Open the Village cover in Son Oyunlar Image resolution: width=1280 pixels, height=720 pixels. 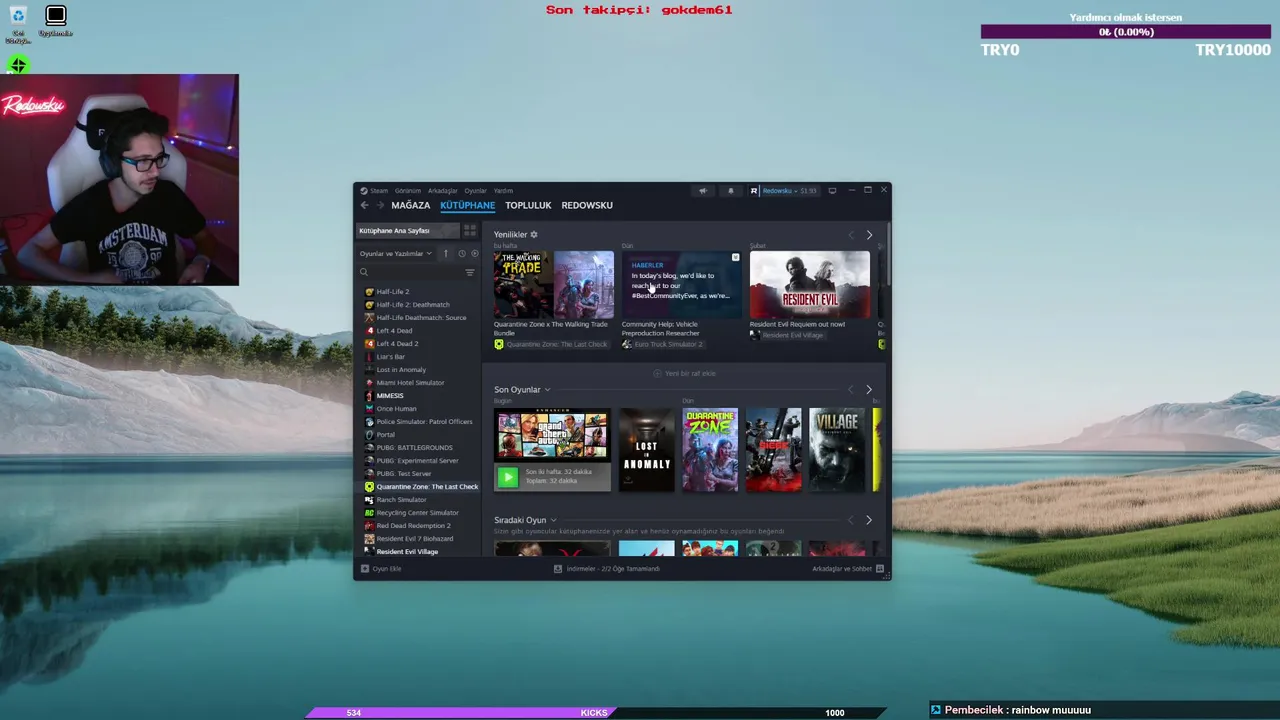point(836,449)
